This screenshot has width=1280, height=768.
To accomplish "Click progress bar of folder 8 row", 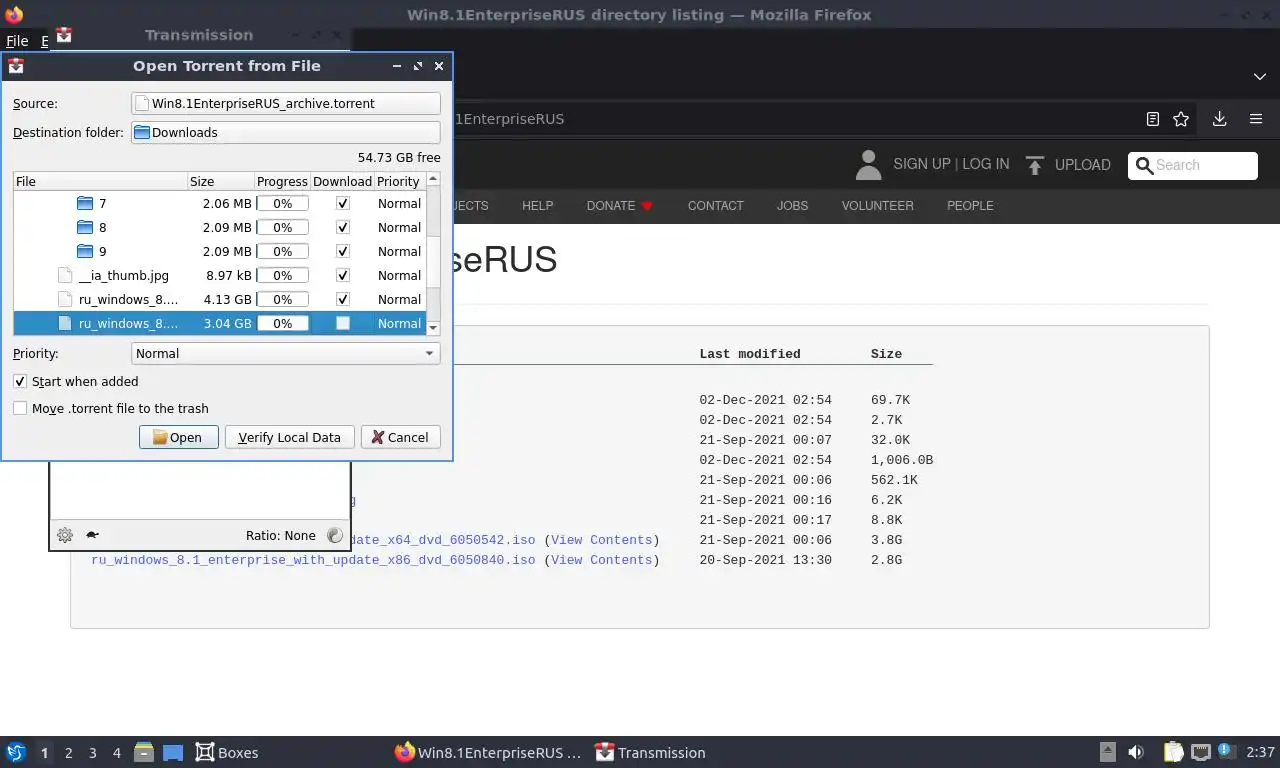I will pyautogui.click(x=282, y=227).
